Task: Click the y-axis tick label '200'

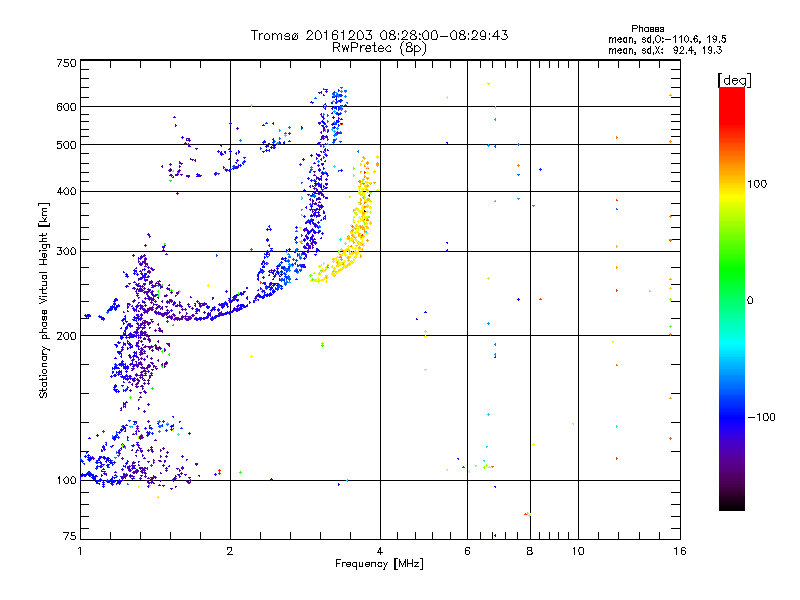Action: pyautogui.click(x=66, y=336)
